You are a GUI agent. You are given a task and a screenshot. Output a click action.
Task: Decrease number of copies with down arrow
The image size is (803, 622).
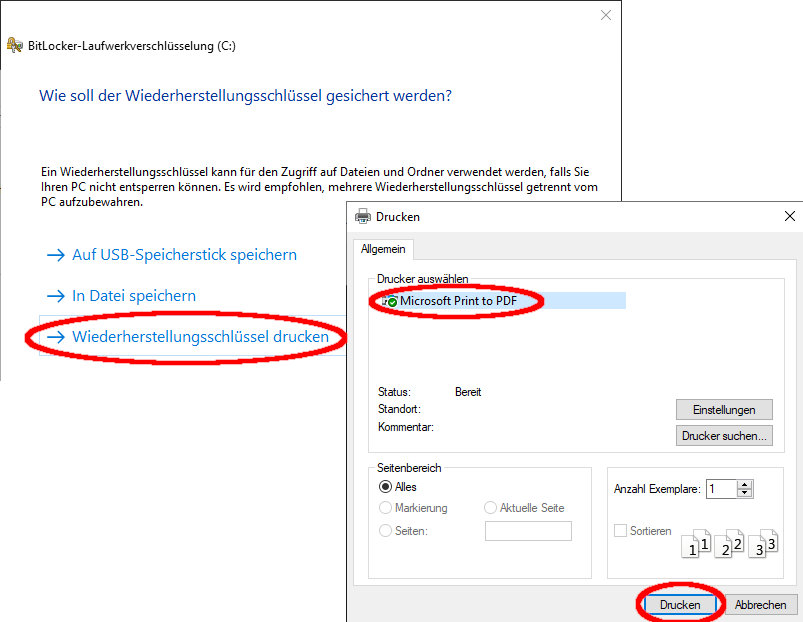pos(745,494)
